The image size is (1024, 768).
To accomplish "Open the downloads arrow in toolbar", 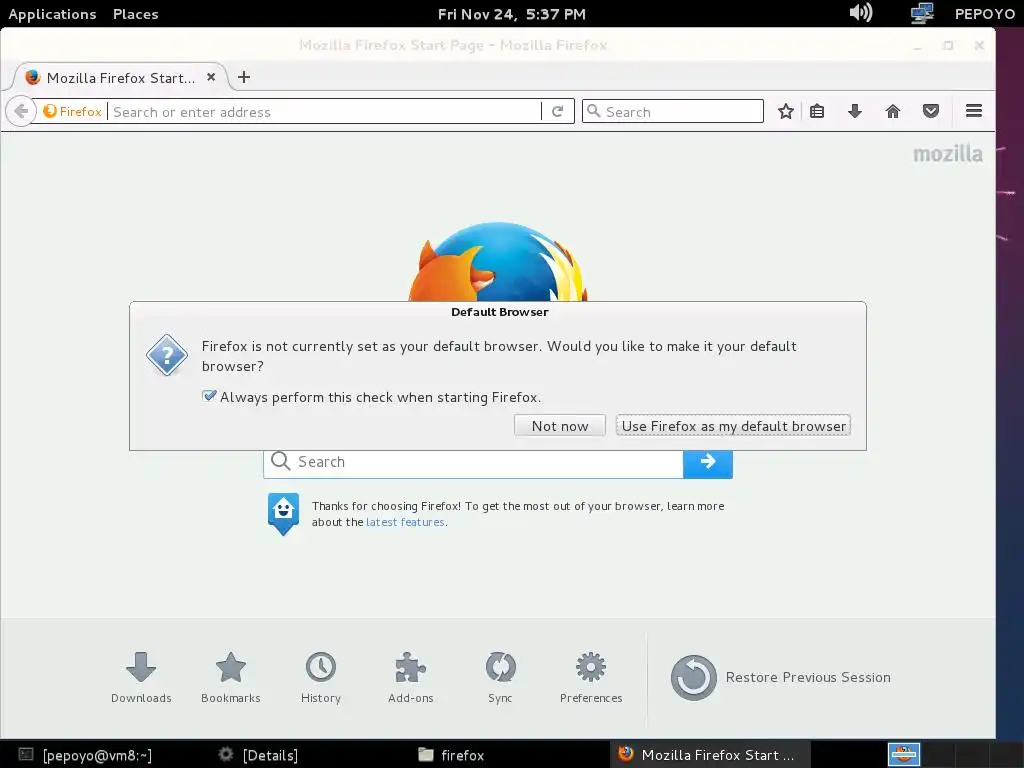I will click(x=855, y=112).
